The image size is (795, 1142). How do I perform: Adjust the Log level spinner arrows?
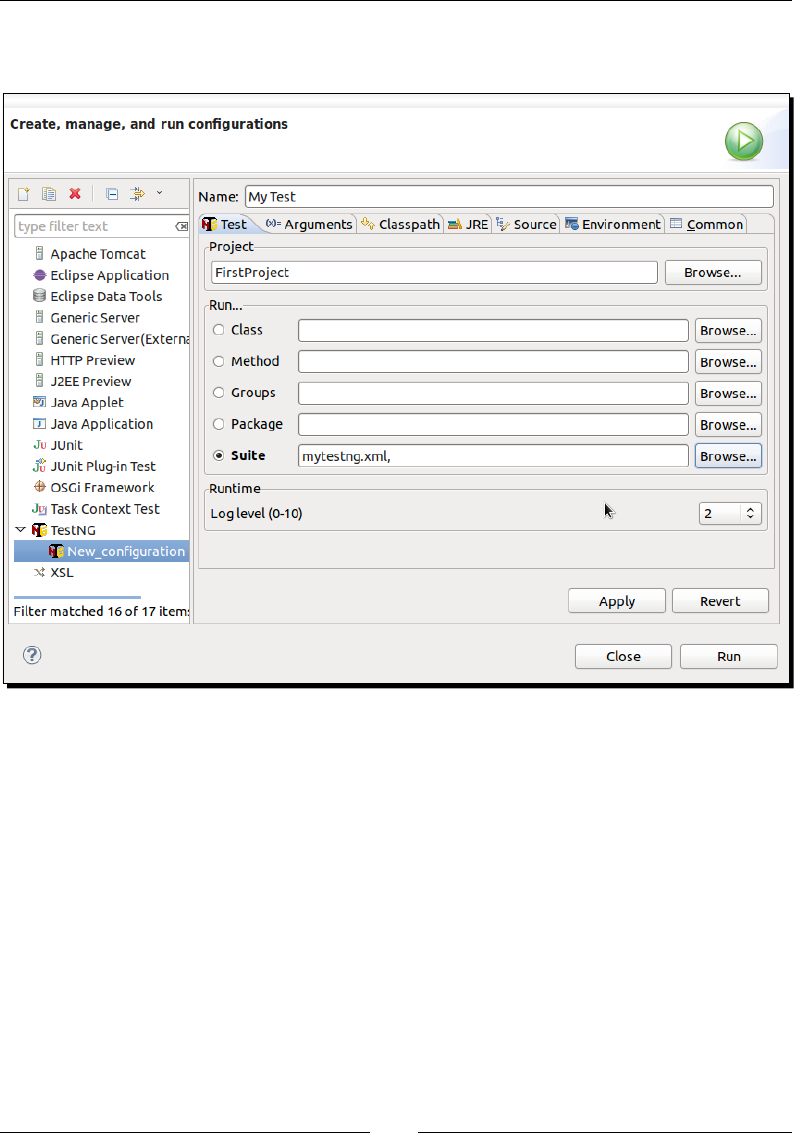tap(751, 513)
